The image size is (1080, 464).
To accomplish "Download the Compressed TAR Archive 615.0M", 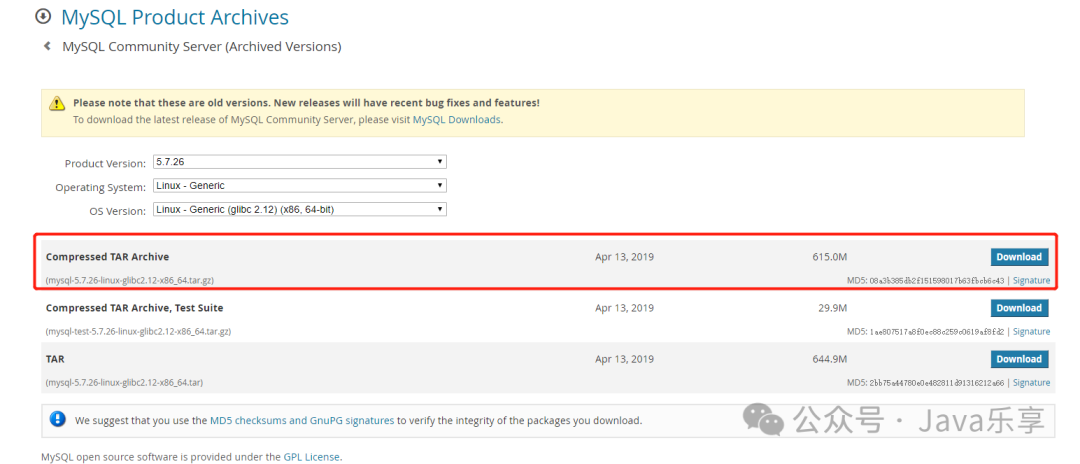I will pyautogui.click(x=1019, y=257).
